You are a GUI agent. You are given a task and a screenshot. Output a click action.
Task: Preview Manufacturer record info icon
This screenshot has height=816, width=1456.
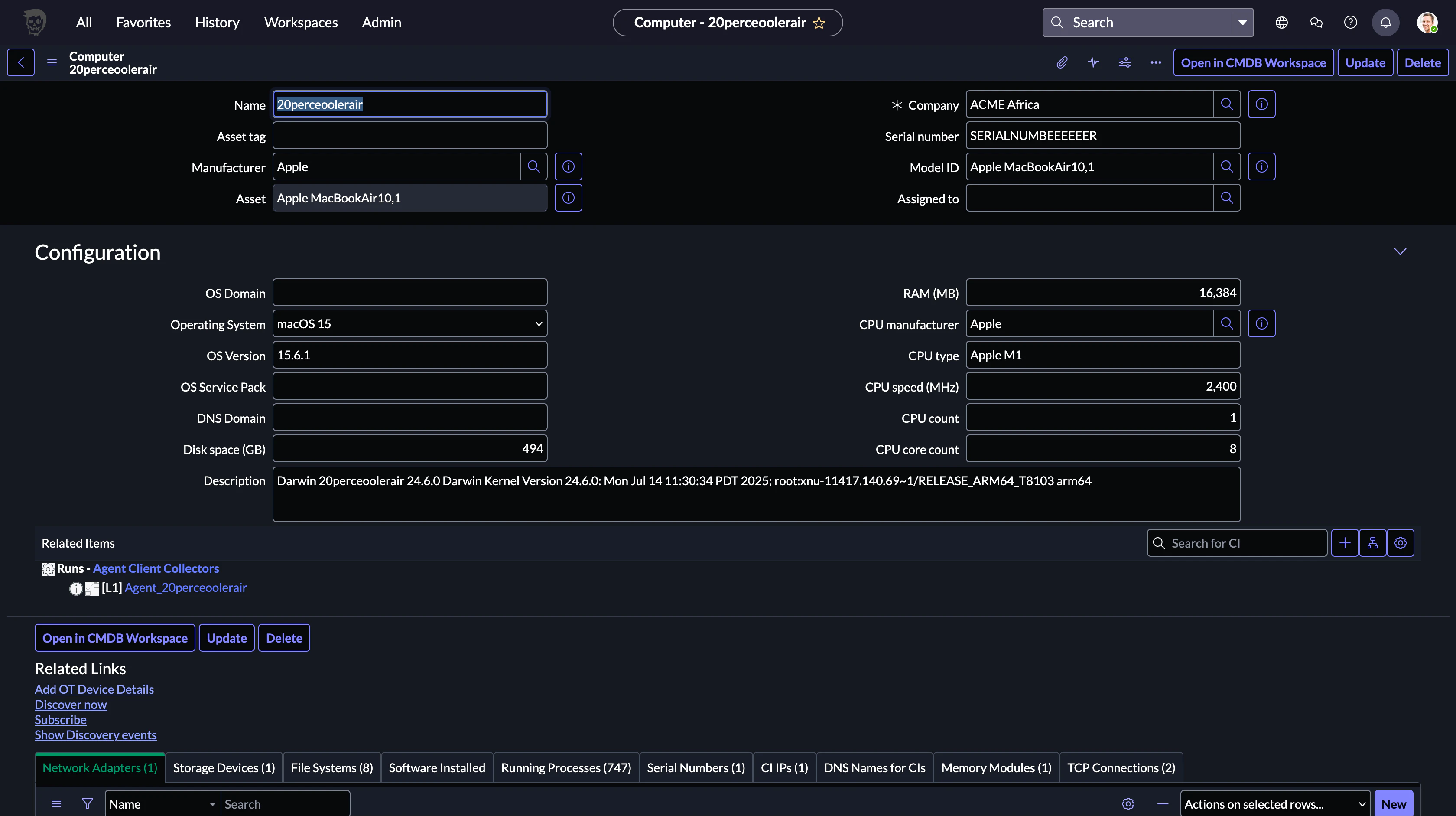point(568,166)
